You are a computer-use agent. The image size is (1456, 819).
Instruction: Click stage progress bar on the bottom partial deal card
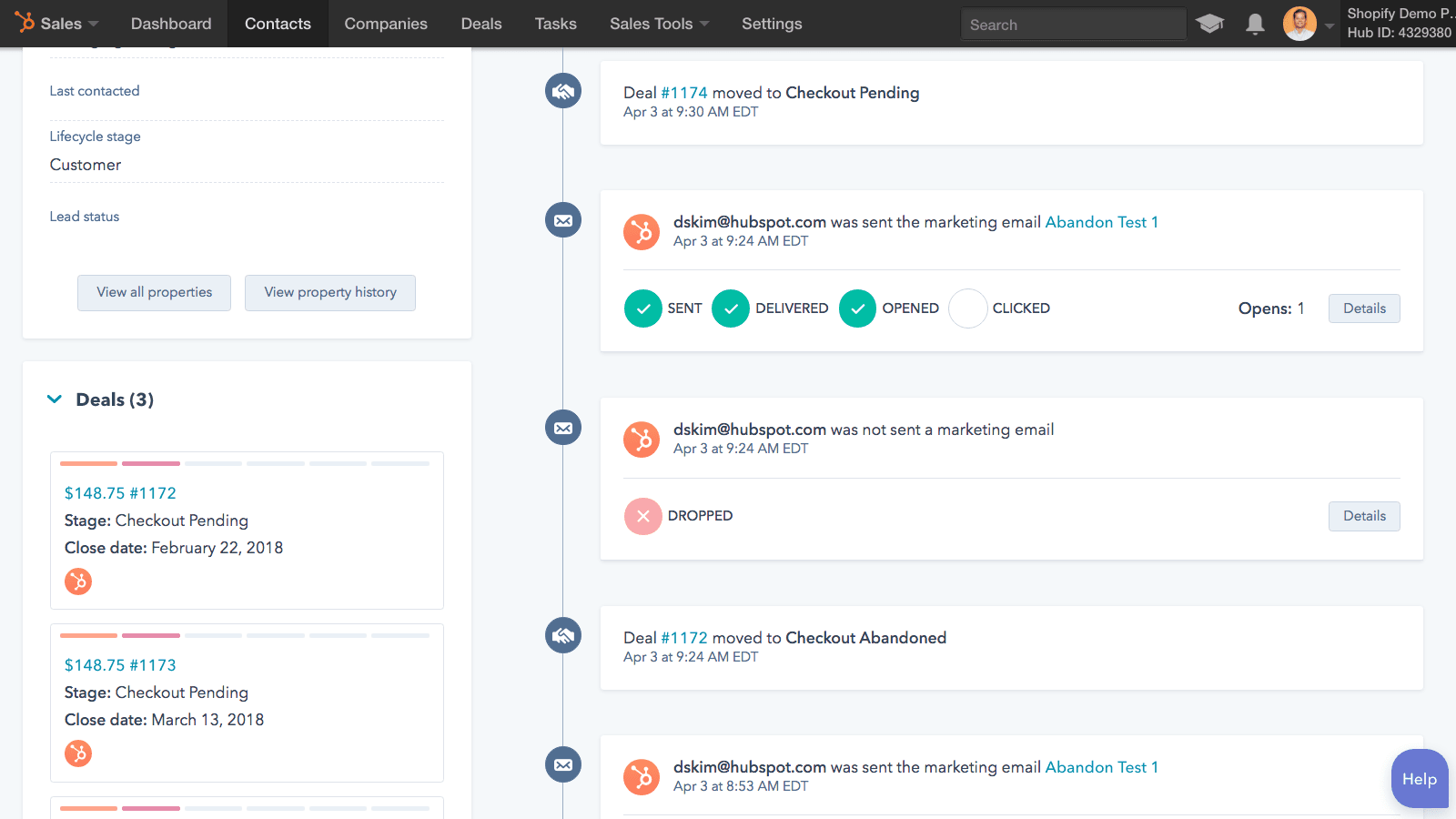tap(245, 808)
